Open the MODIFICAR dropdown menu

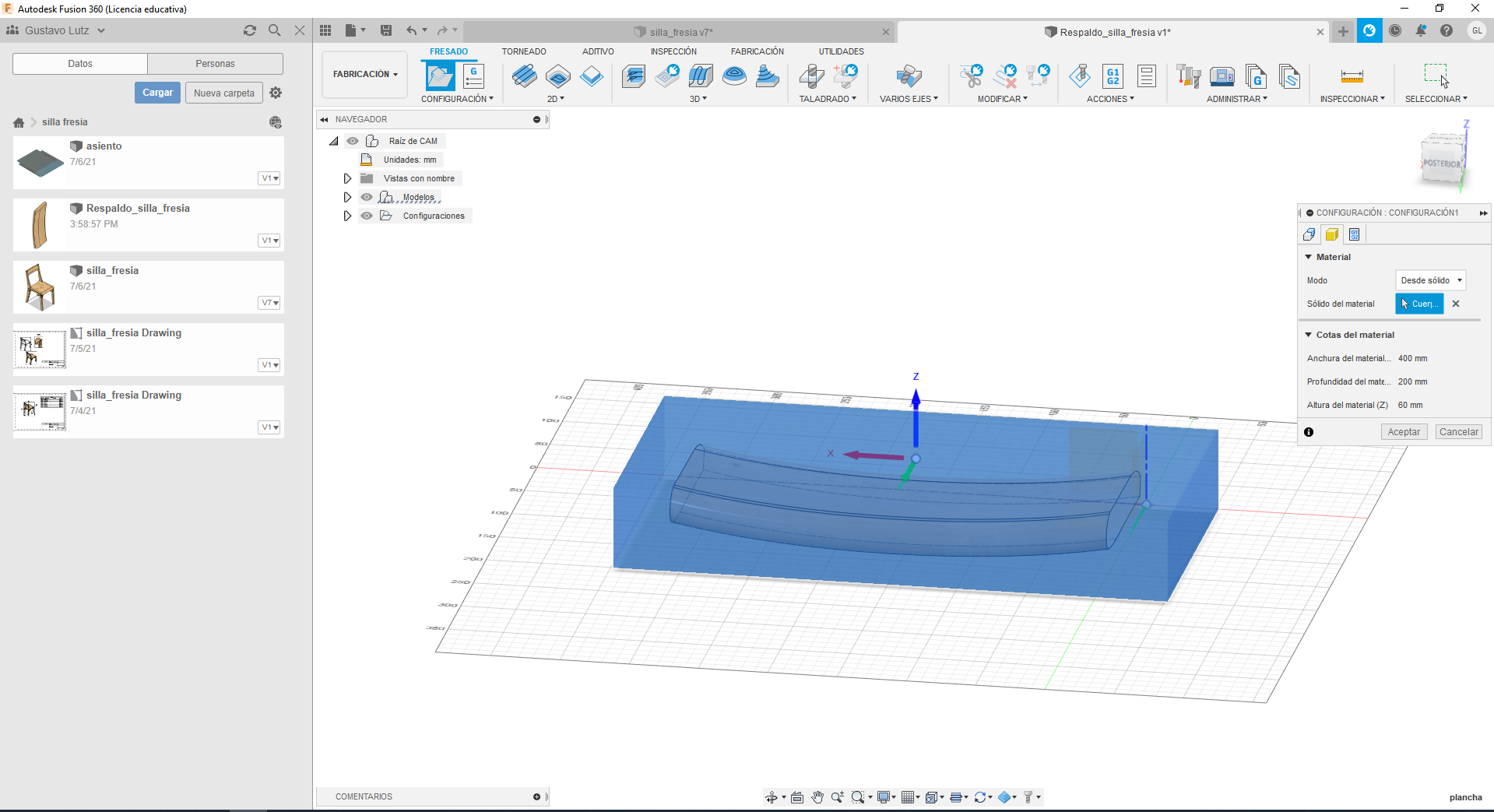tap(1003, 99)
